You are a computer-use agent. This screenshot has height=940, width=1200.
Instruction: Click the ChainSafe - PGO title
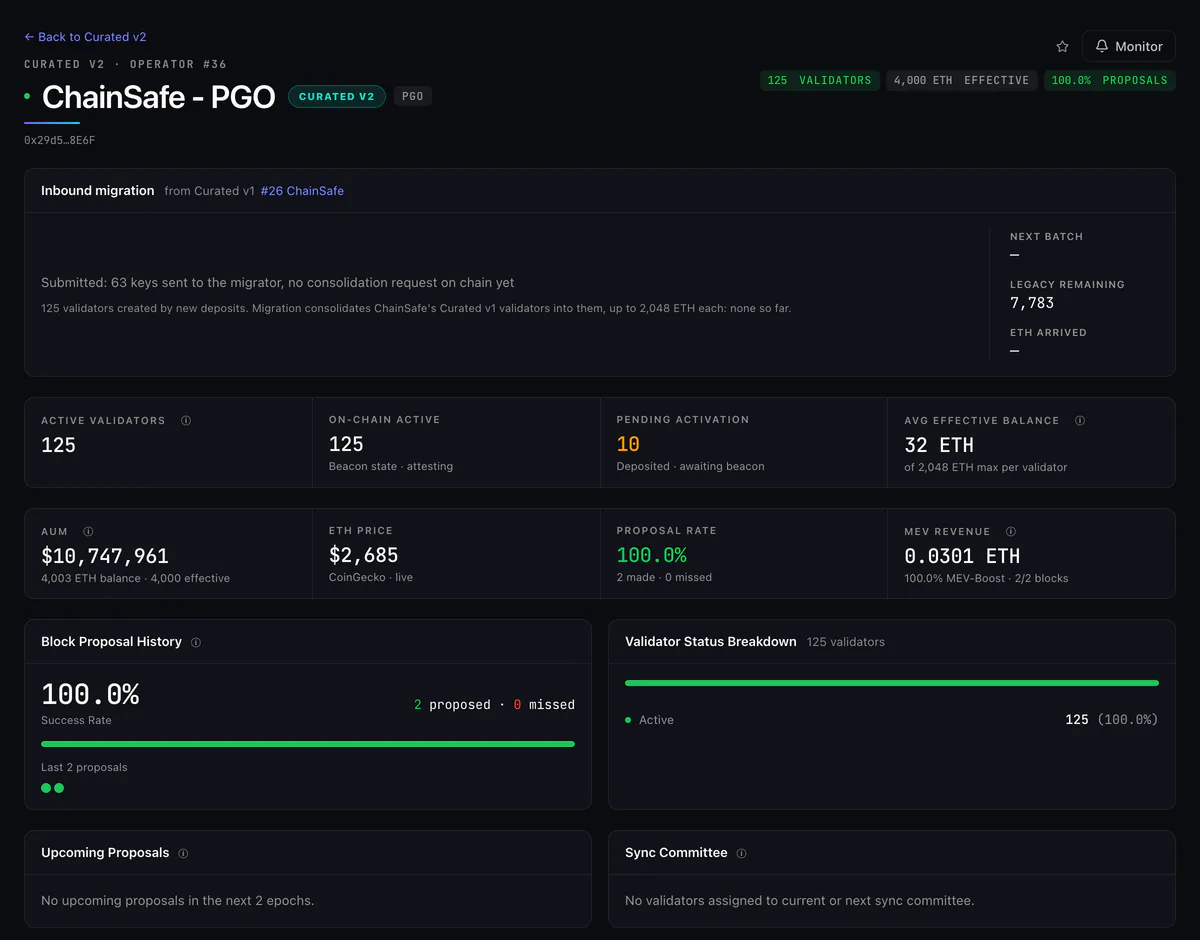coord(158,97)
